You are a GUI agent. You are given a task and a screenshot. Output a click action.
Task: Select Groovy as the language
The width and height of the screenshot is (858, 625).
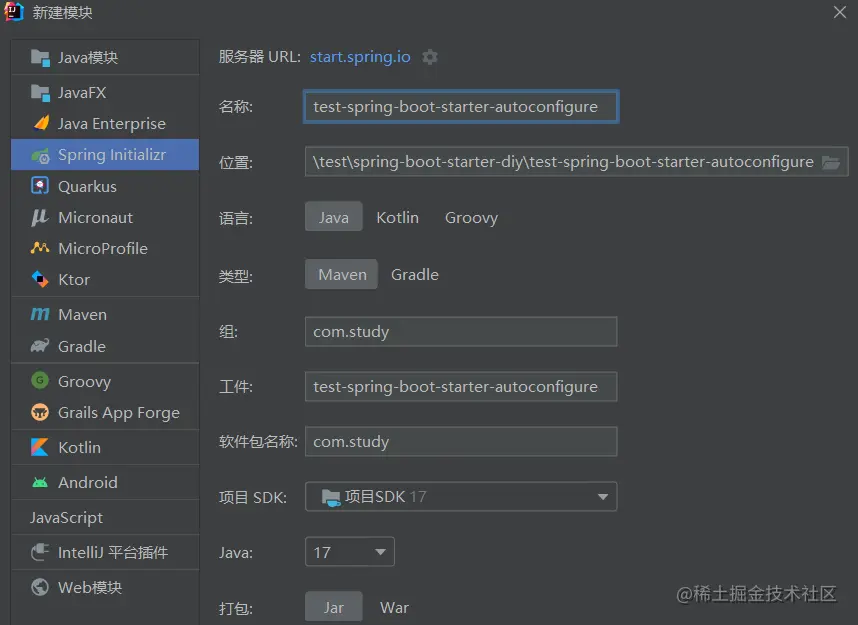click(x=471, y=217)
